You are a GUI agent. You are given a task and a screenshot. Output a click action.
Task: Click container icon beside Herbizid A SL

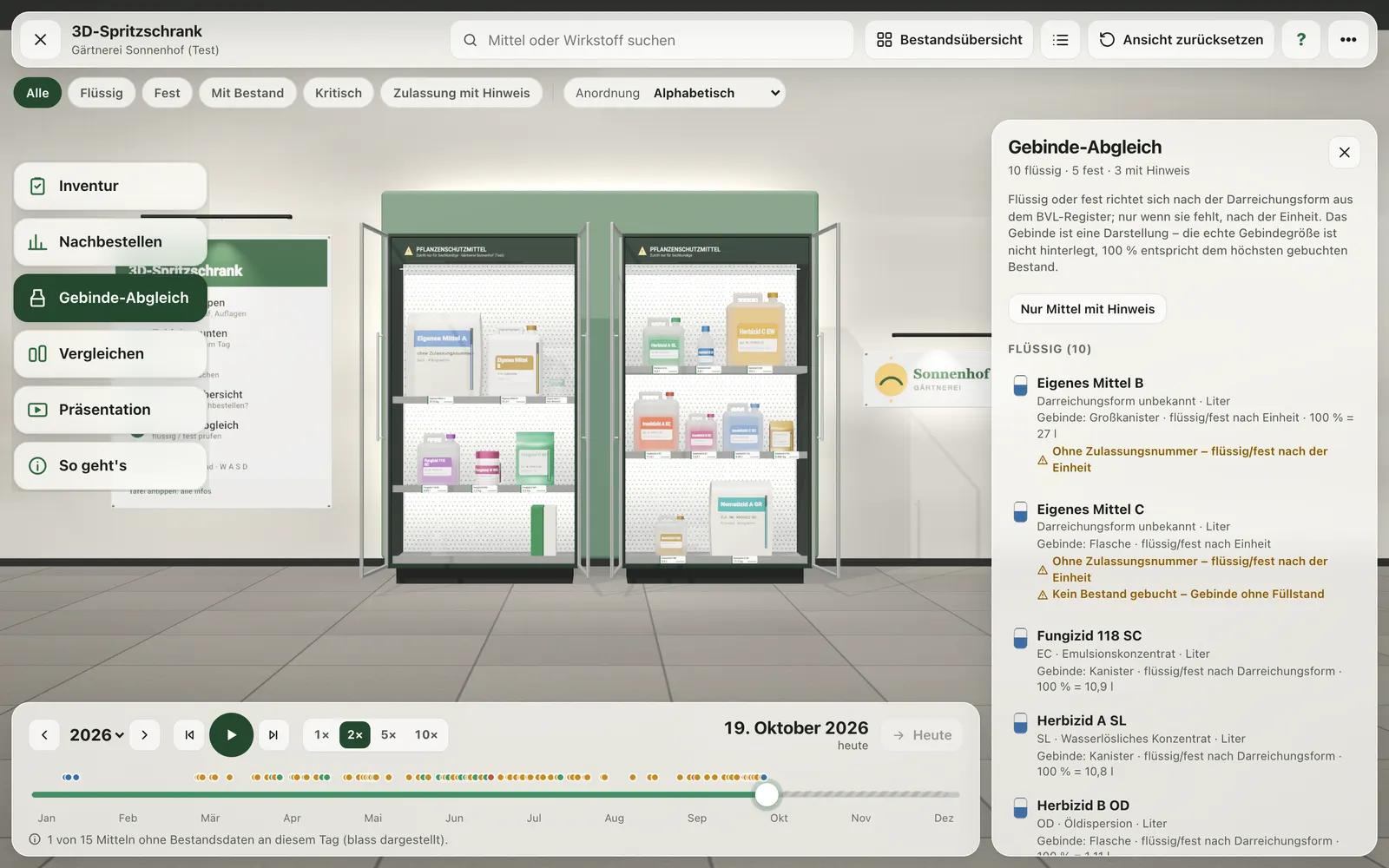[x=1021, y=723]
